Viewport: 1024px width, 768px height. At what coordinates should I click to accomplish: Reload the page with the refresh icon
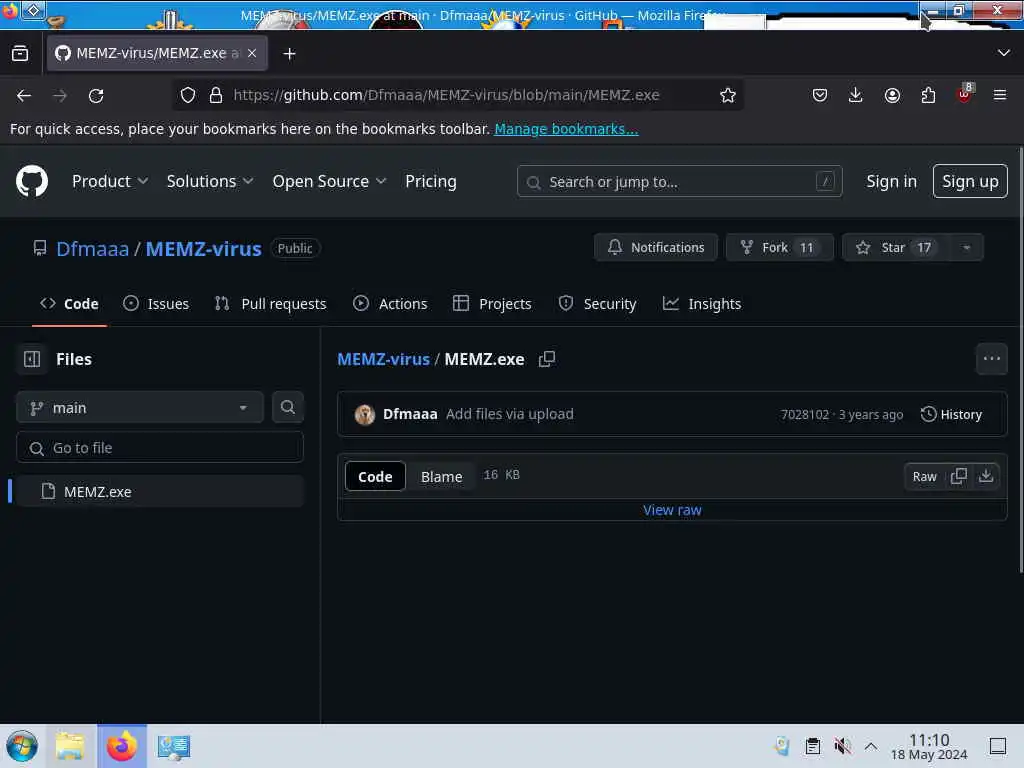96,95
